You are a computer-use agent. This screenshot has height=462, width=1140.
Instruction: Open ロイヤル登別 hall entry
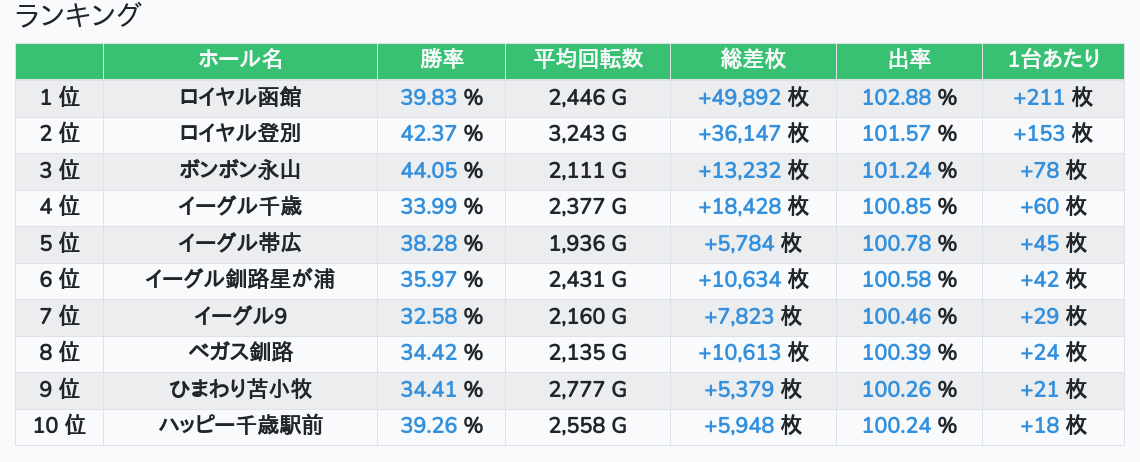click(x=240, y=134)
